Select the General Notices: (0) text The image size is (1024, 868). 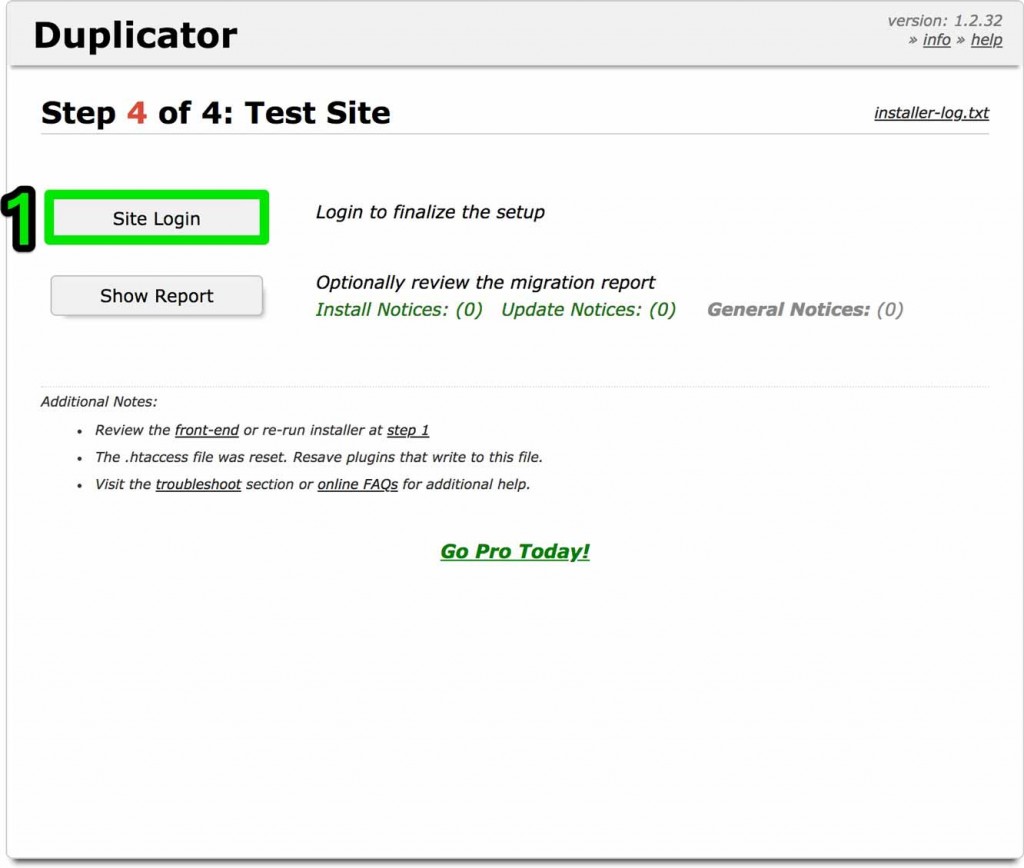click(x=805, y=310)
